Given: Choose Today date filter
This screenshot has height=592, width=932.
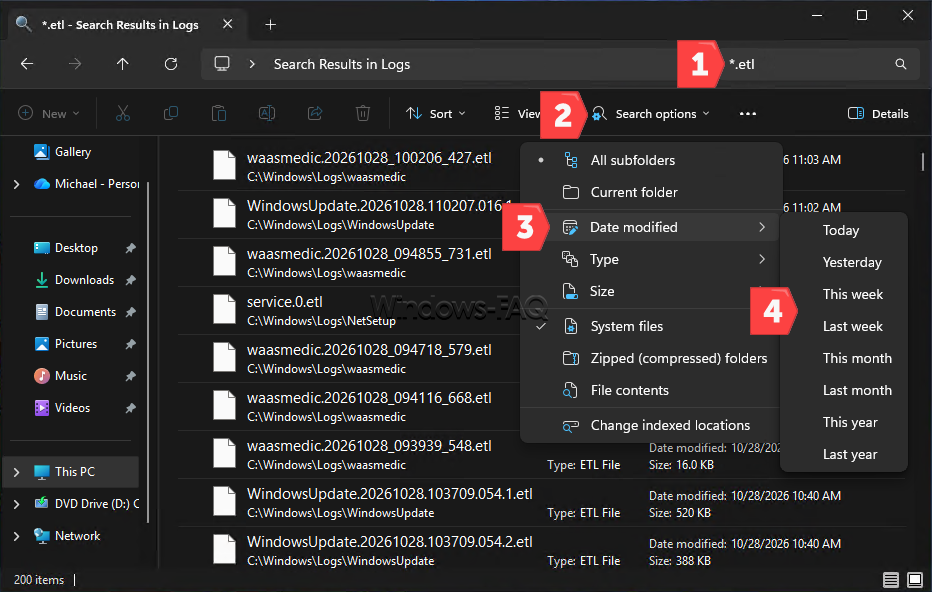Looking at the screenshot, I should click(x=843, y=231).
